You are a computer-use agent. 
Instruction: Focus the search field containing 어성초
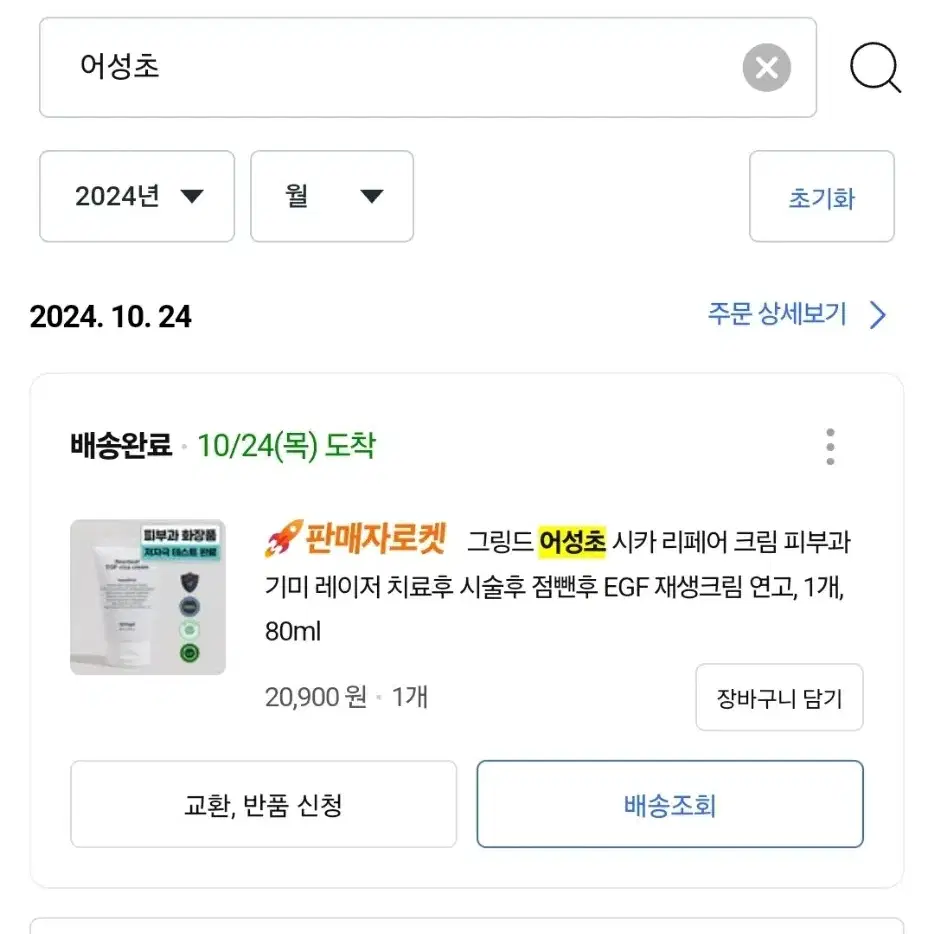click(x=428, y=67)
